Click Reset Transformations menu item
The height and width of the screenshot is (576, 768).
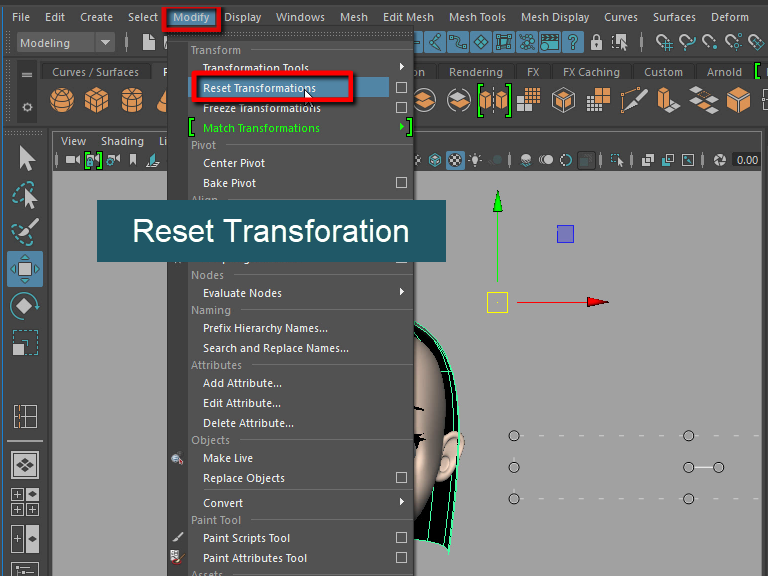[259, 88]
